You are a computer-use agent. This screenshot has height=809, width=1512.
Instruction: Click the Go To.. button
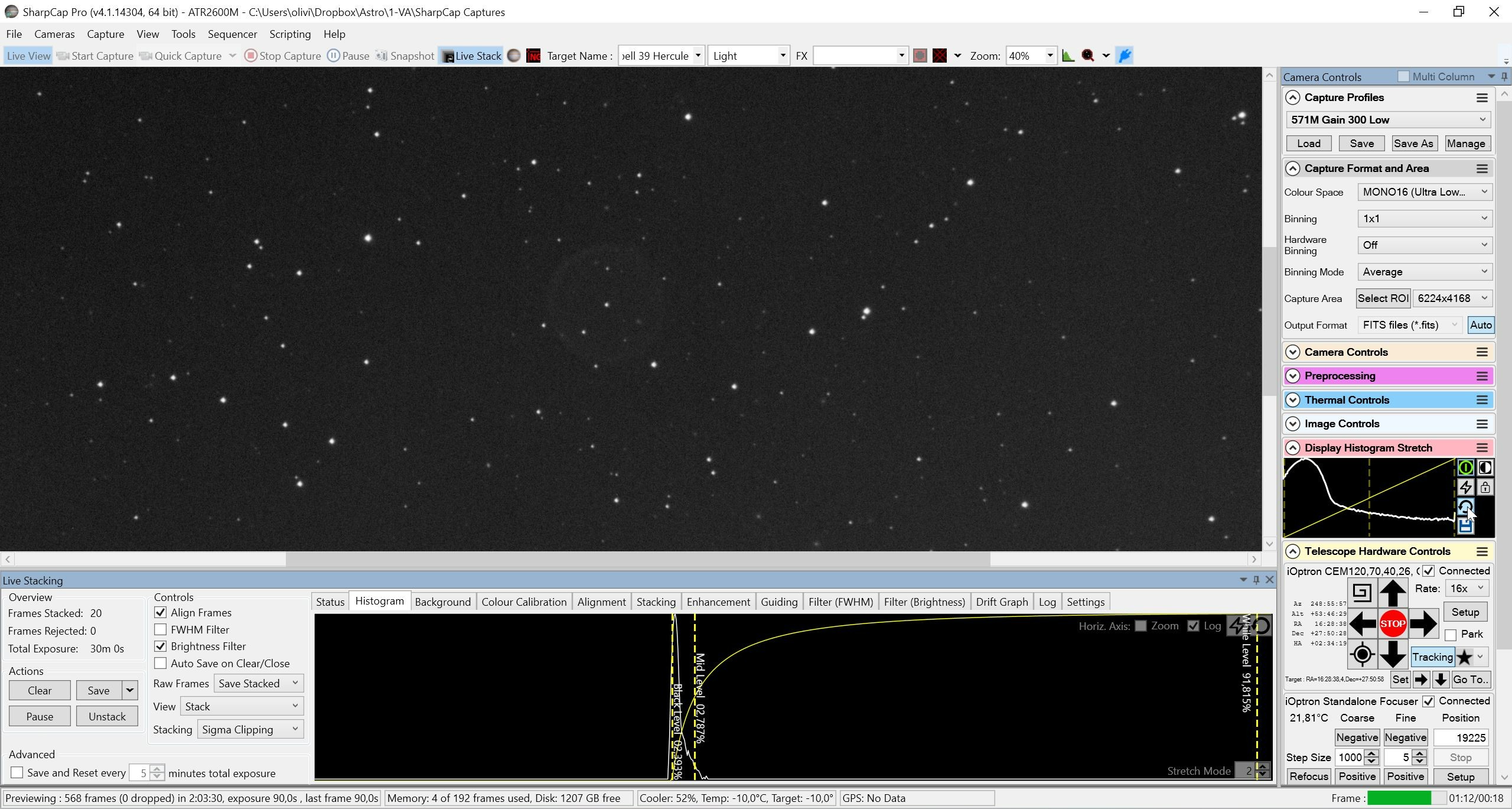(1470, 680)
